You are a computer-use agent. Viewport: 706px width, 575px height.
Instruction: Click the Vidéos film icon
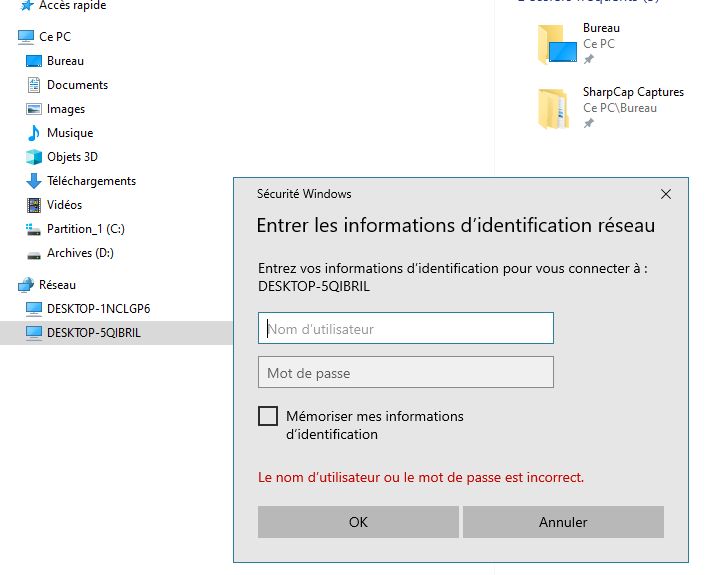pyautogui.click(x=34, y=205)
